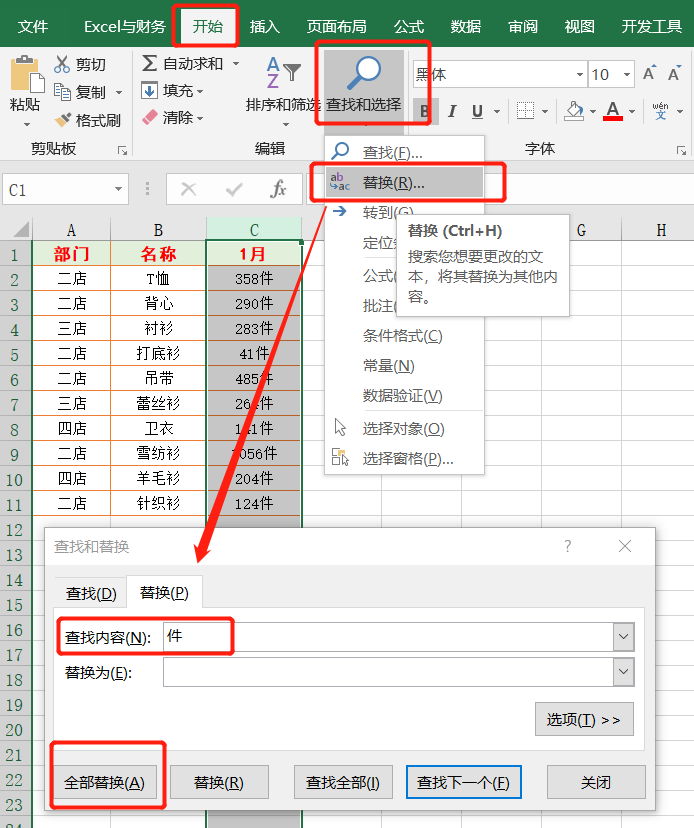Click the 查找全部(I) button
Image resolution: width=694 pixels, height=828 pixels.
[343, 782]
